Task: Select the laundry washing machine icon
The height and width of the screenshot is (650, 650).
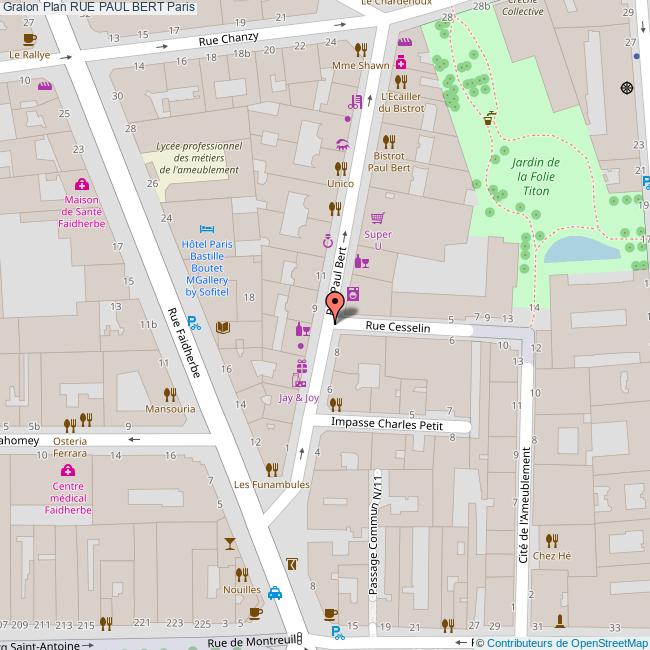Action: pos(353,293)
